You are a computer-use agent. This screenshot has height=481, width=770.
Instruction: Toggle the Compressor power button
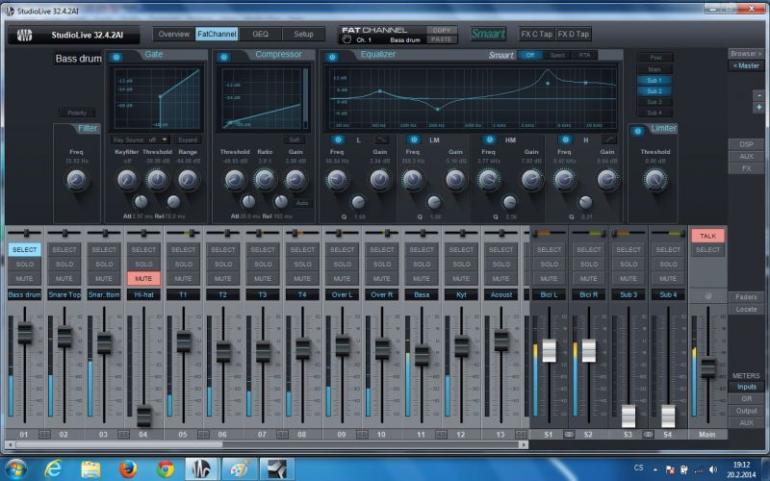(224, 57)
